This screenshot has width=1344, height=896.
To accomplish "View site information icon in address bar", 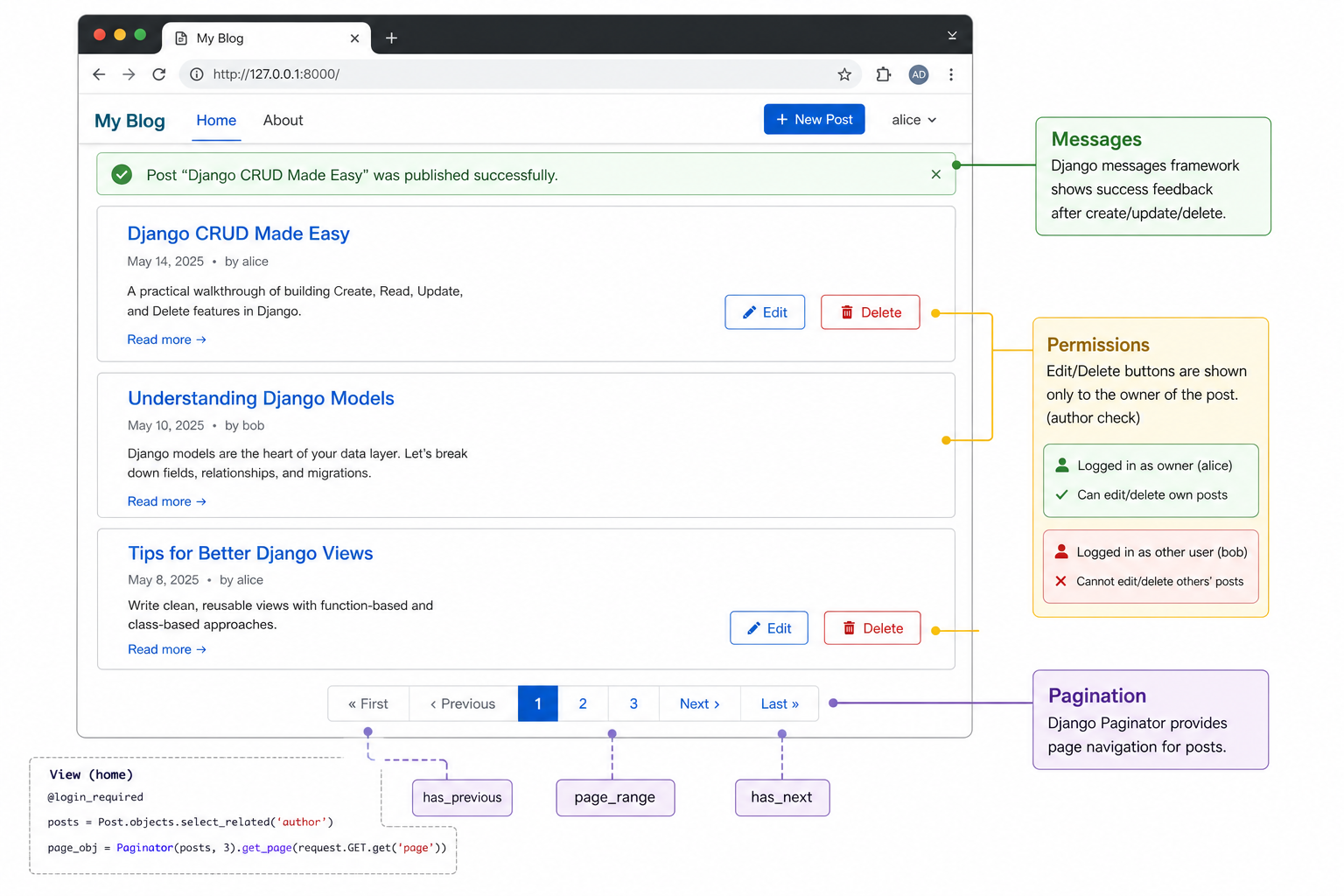I will [x=197, y=74].
